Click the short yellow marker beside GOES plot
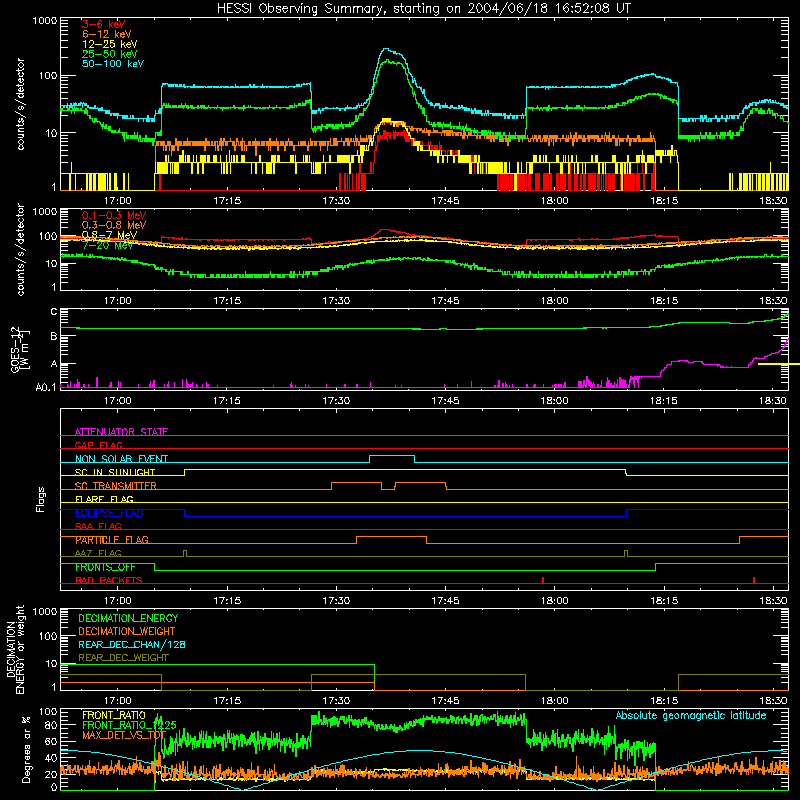The width and height of the screenshot is (800, 800). 779,364
